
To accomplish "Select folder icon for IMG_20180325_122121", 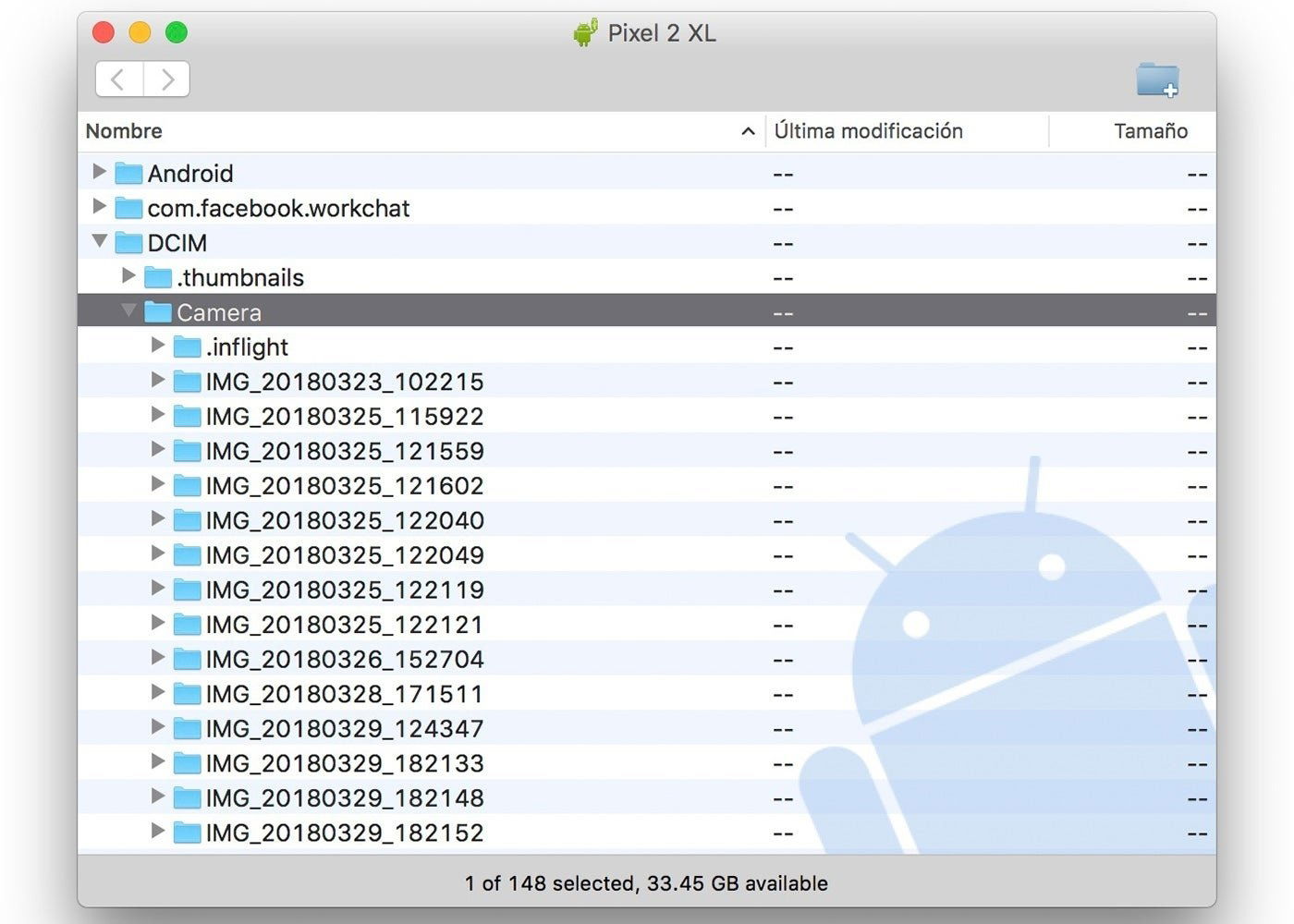I will point(188,624).
